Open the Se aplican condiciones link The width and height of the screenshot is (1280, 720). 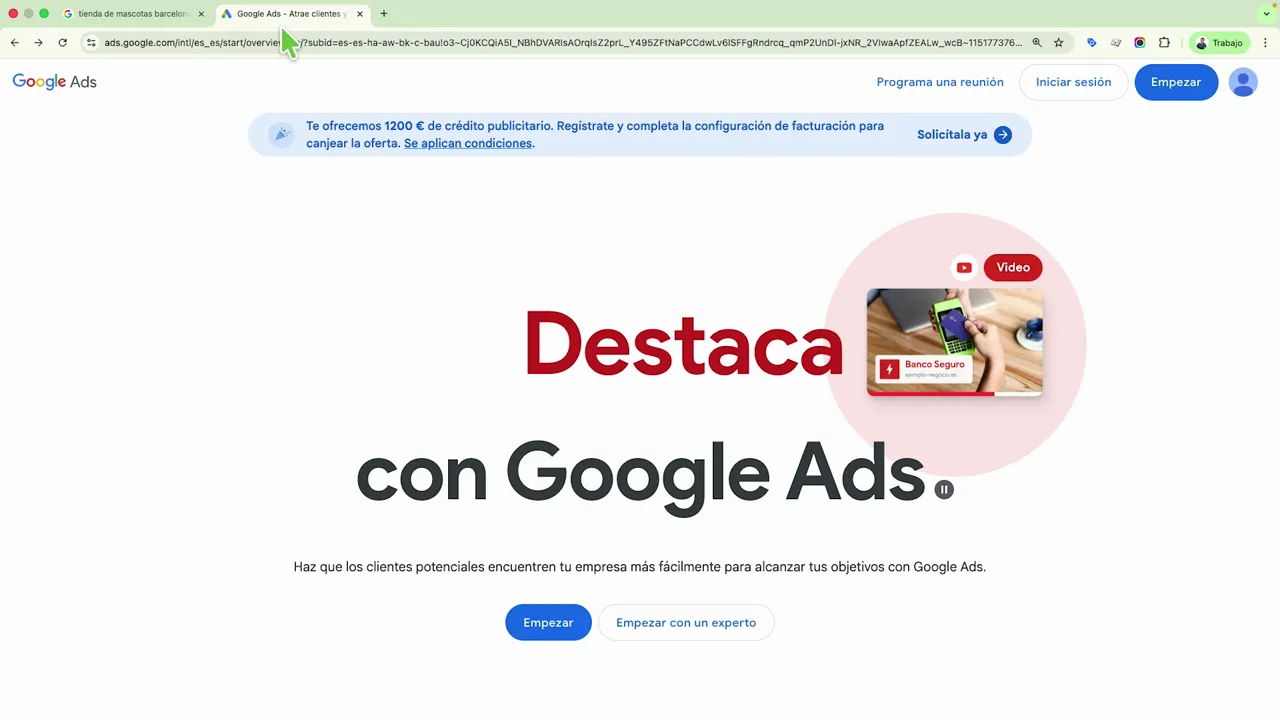(x=468, y=143)
